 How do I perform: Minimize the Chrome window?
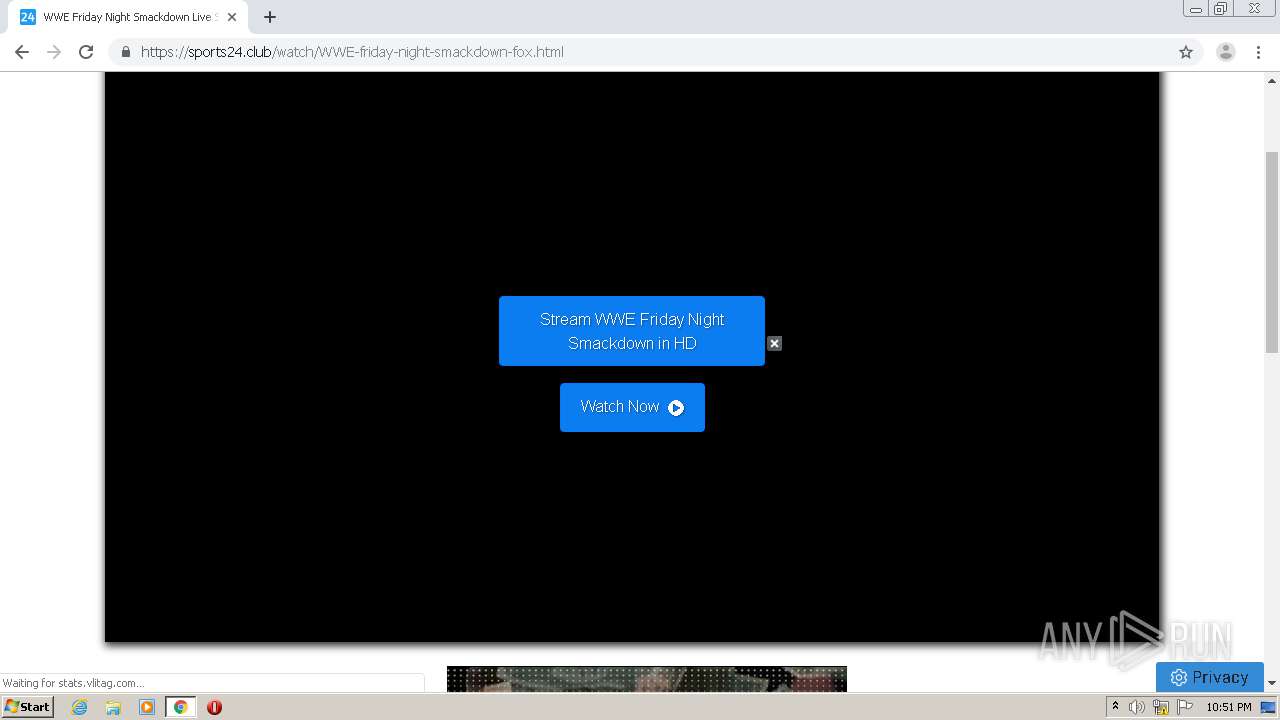[1196, 9]
